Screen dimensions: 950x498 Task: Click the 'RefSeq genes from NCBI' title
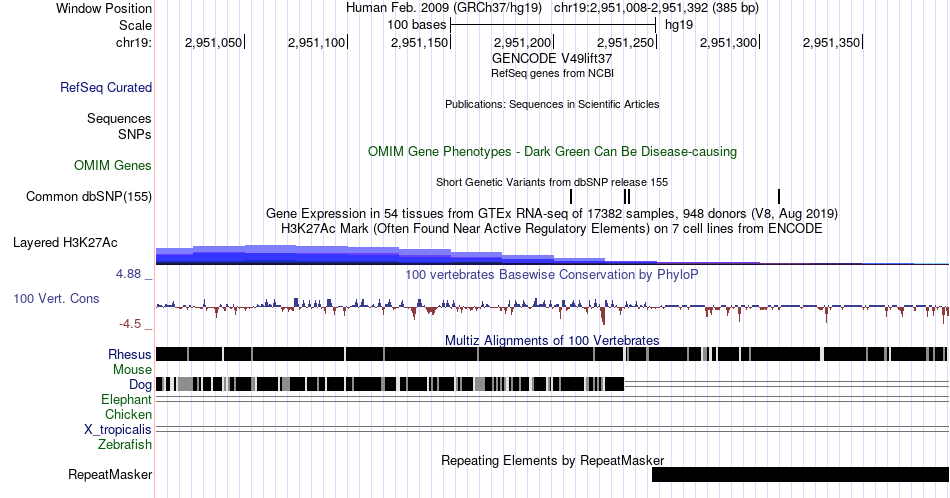tap(552, 73)
